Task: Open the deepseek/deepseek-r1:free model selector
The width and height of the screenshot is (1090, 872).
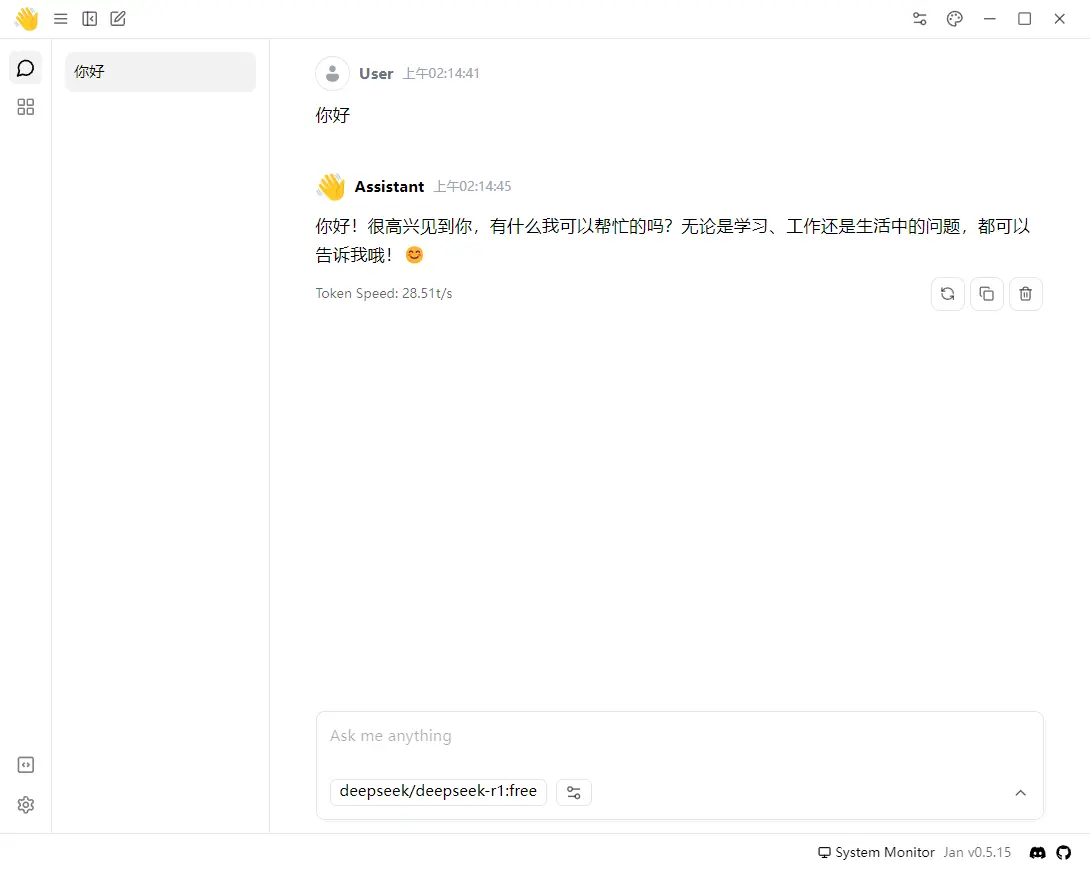Action: pos(438,792)
